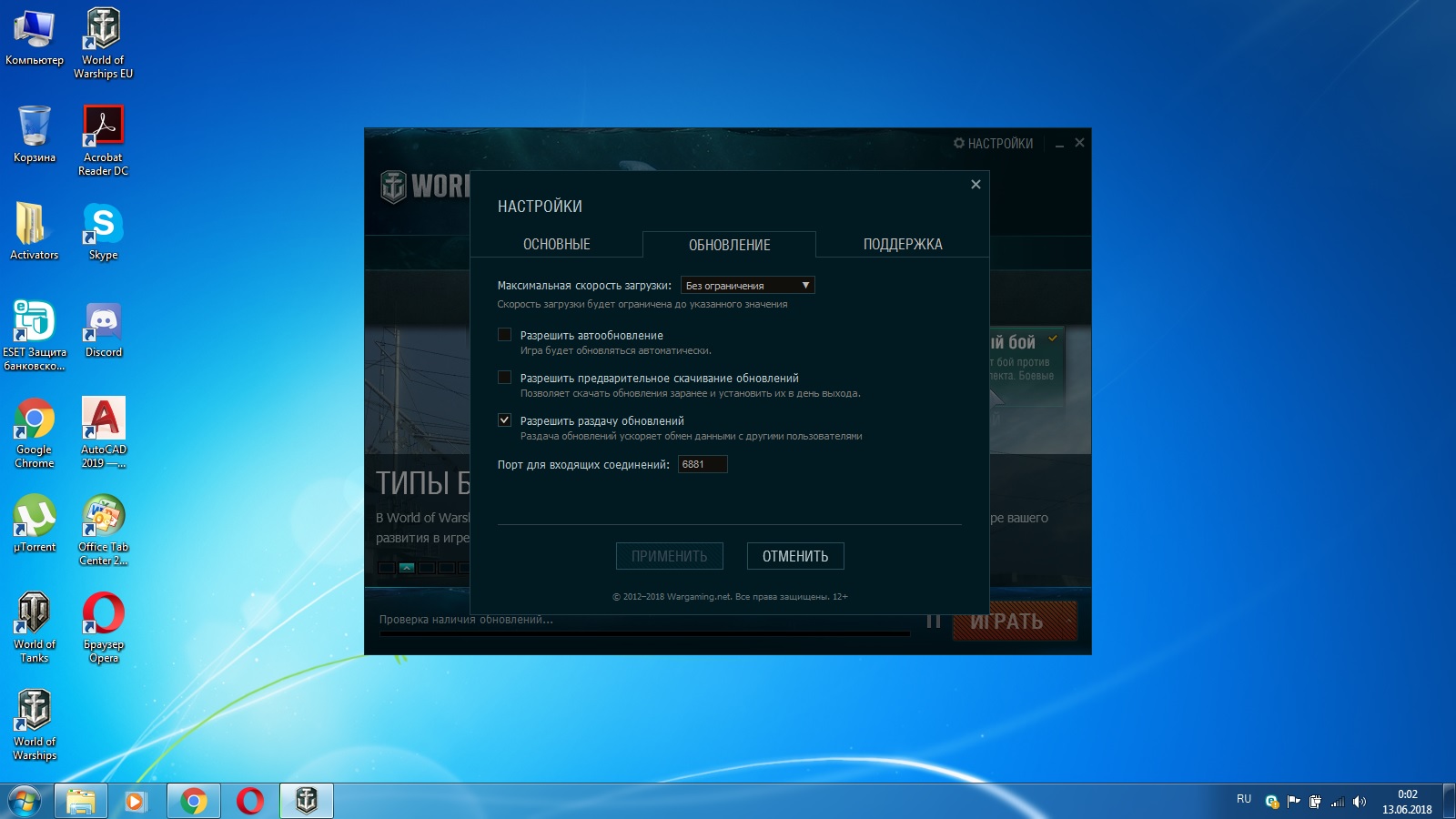Select World of Tanks desktop shortcut
1456x819 pixels.
click(x=35, y=627)
